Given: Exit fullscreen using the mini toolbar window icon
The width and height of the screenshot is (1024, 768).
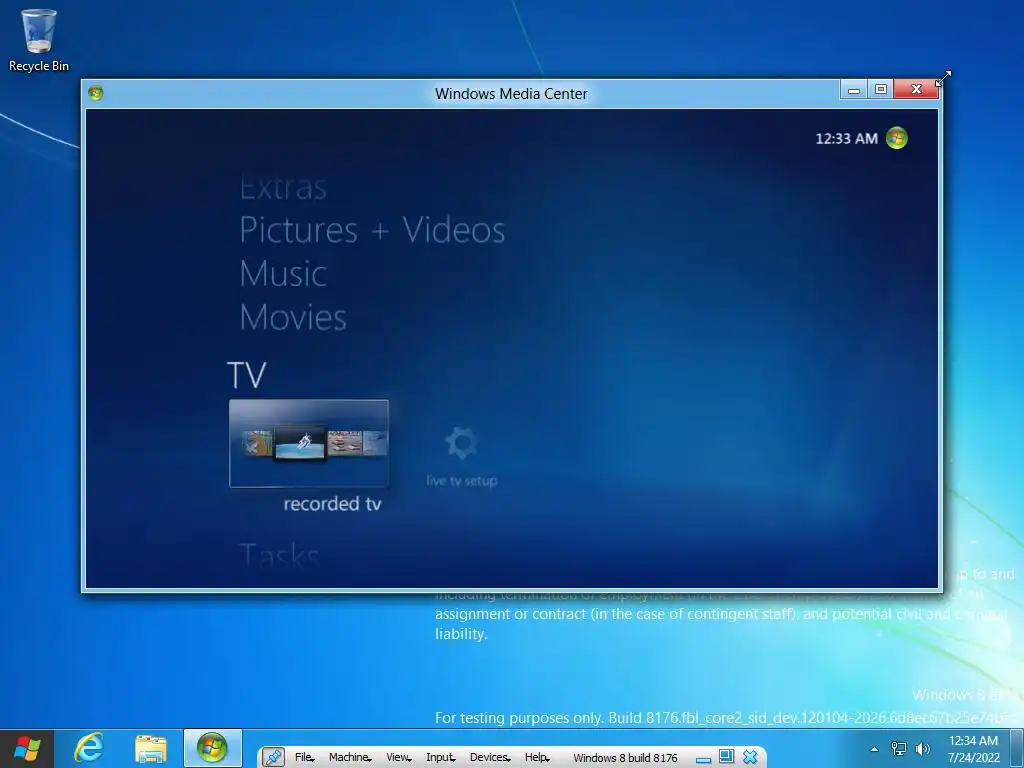Looking at the screenshot, I should (726, 756).
